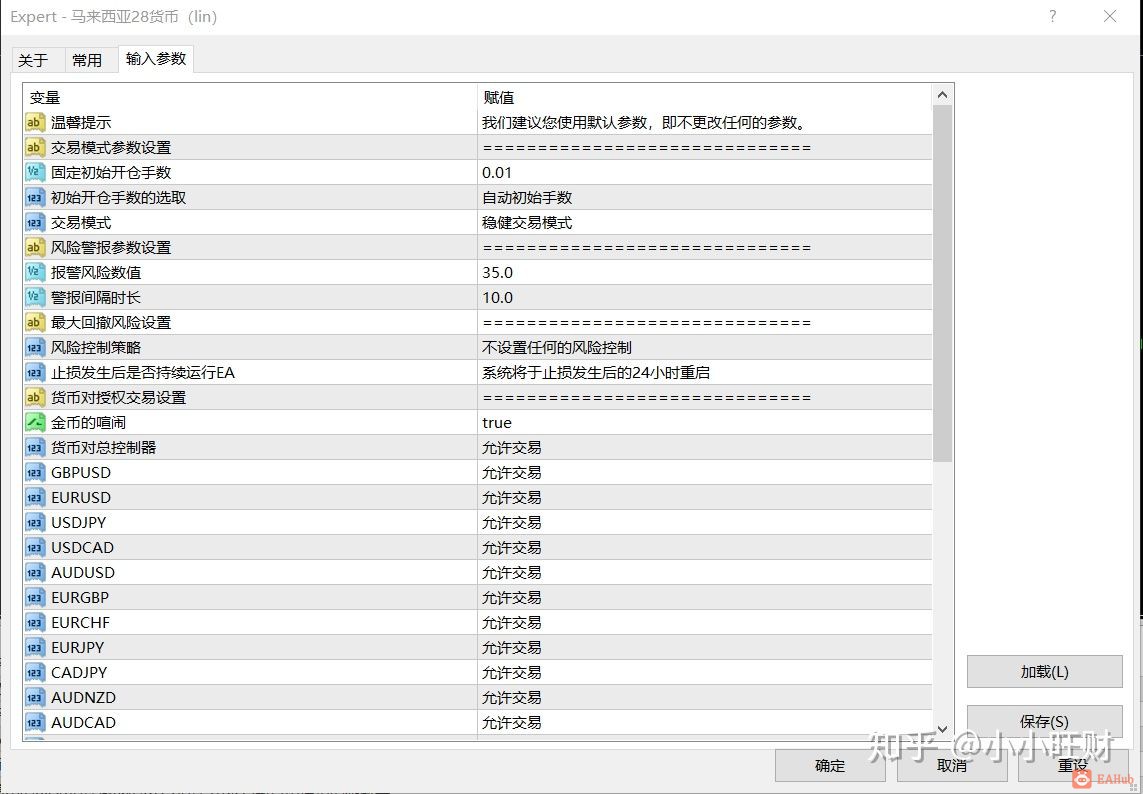This screenshot has height=794, width=1143.
Task: Click the 加载(L) button
Action: tap(1044, 672)
